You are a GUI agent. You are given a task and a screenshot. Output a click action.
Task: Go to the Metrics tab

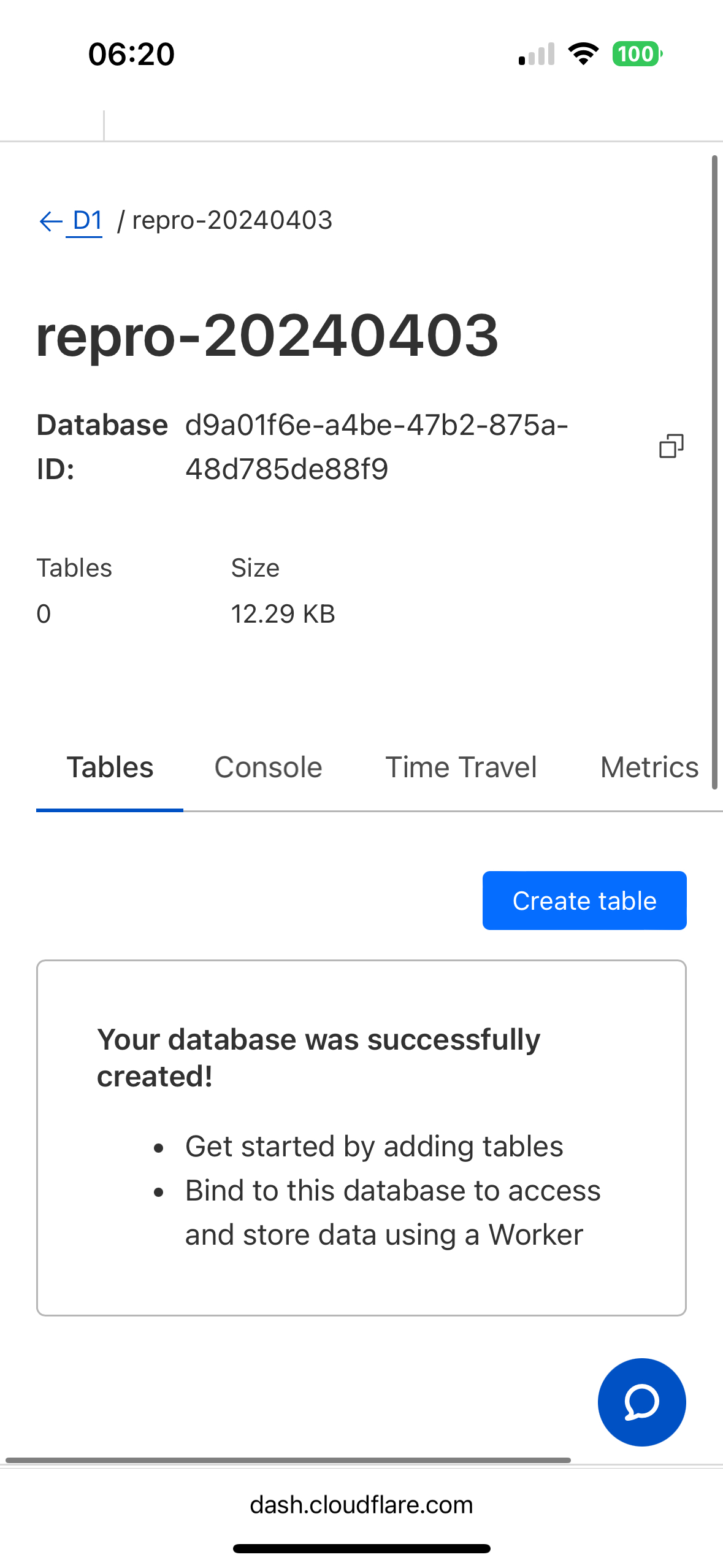tap(649, 767)
